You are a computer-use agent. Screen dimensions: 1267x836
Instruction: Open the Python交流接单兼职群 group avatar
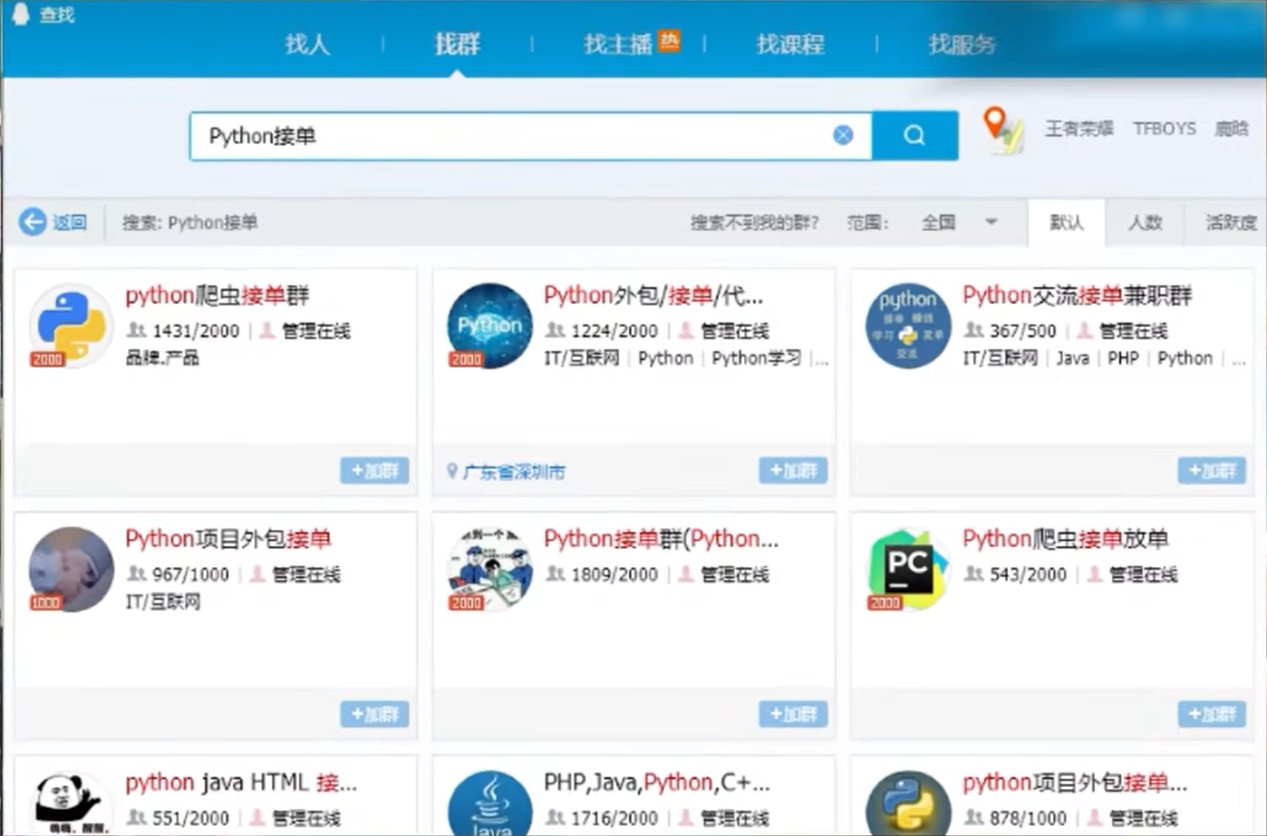(908, 326)
